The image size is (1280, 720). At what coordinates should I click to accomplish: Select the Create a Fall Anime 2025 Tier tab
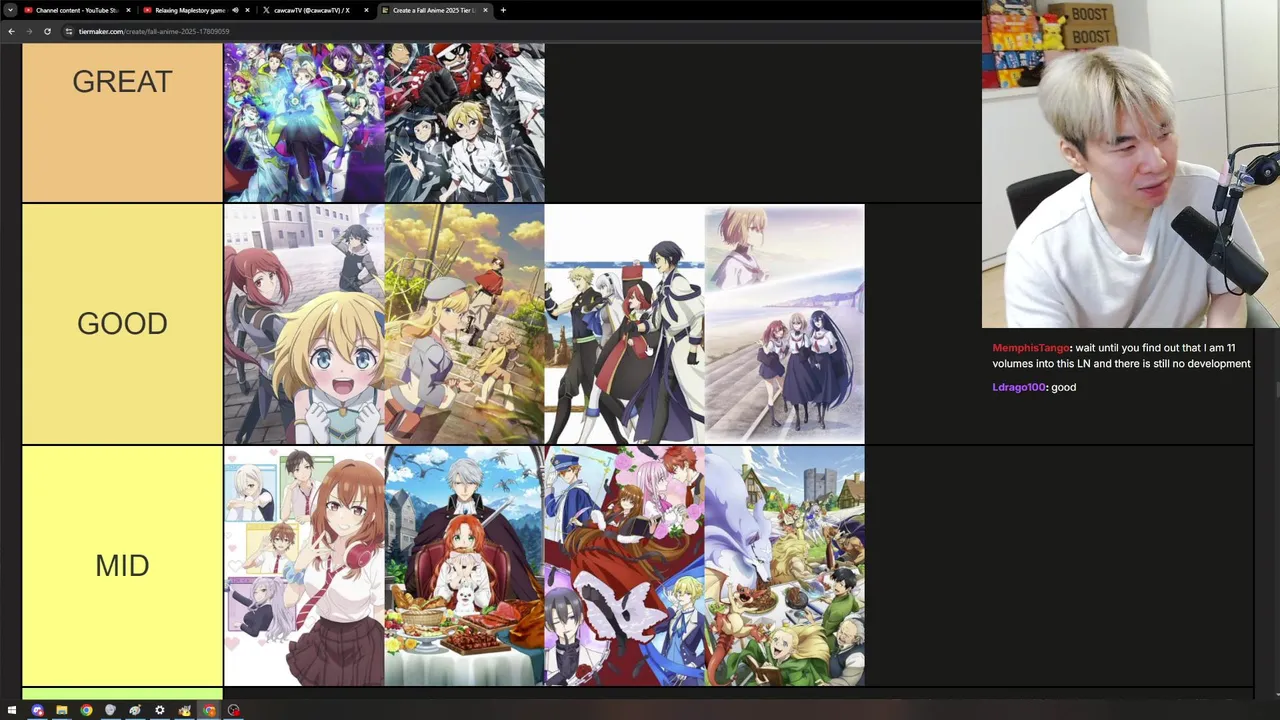435,10
